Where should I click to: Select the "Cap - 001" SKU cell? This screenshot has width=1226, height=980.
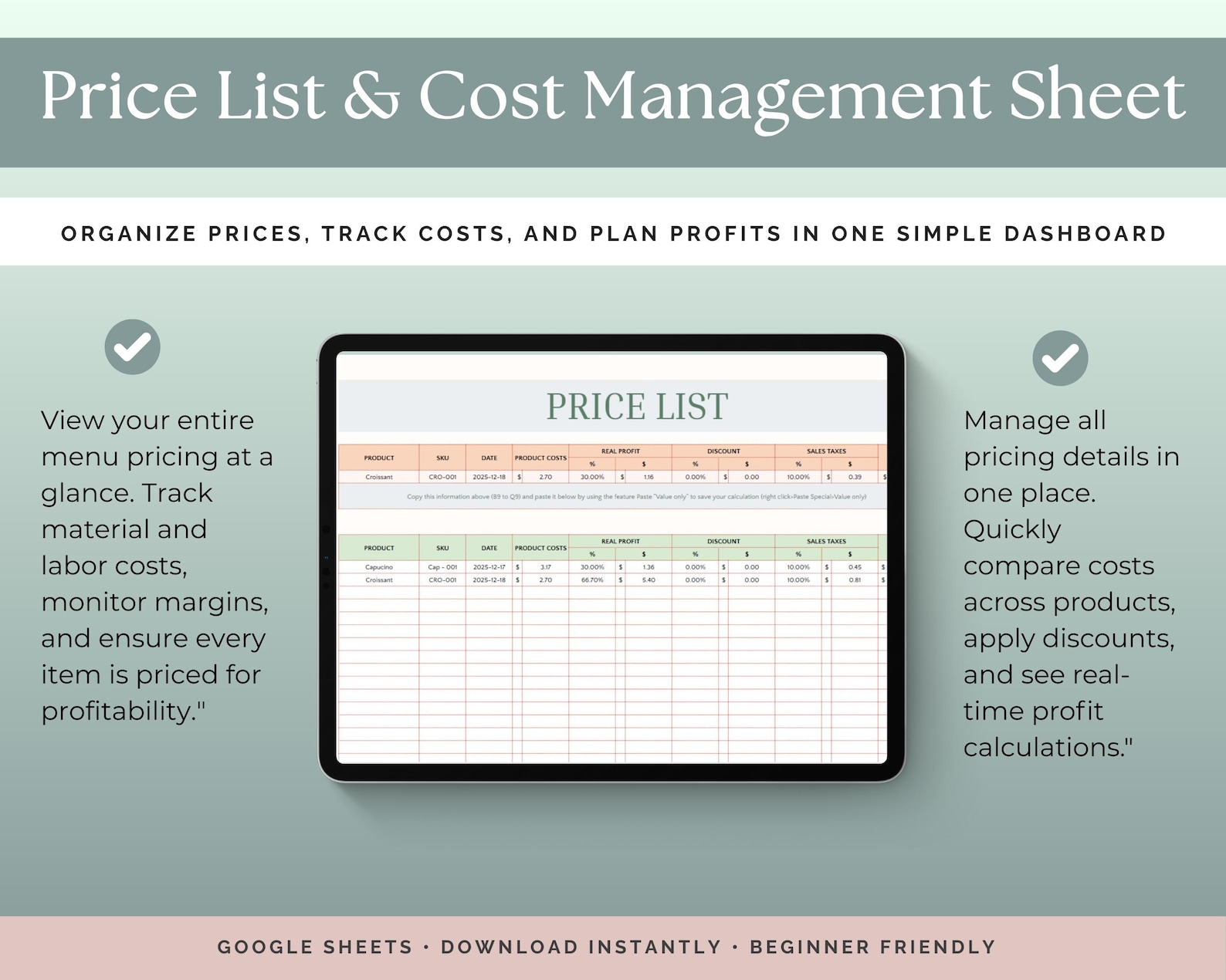point(442,567)
